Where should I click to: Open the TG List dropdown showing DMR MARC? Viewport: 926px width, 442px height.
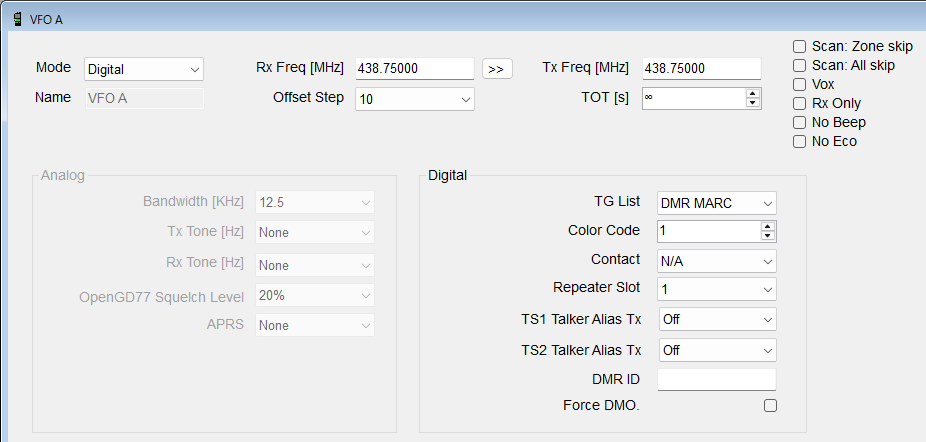point(716,203)
